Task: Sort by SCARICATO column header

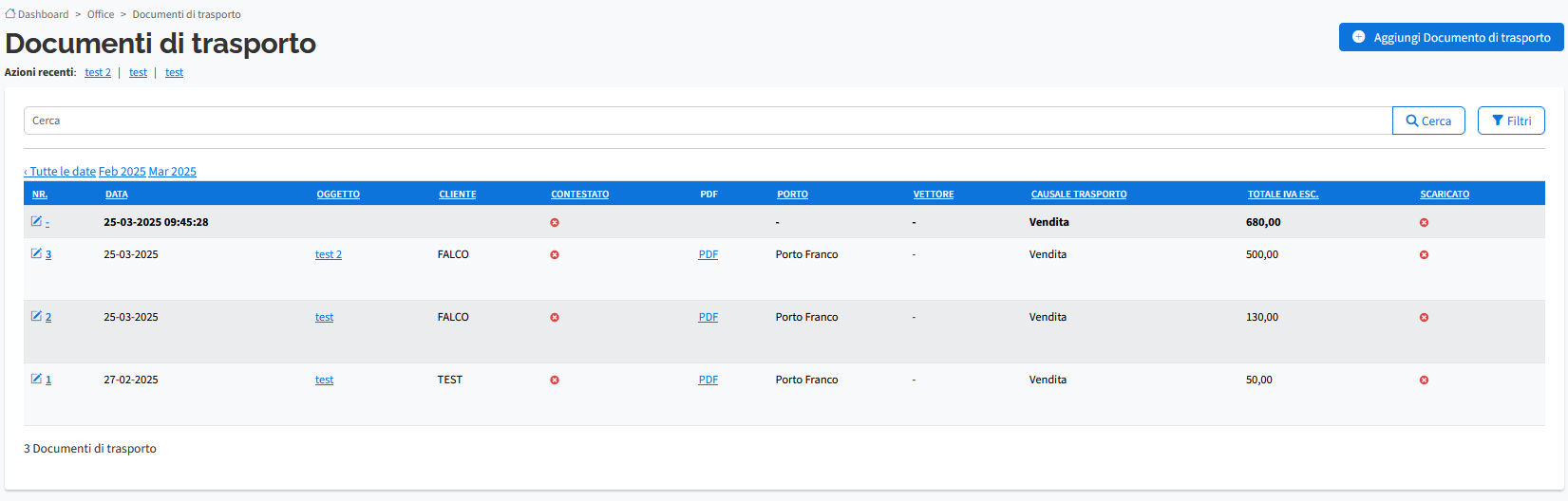Action: [x=1445, y=195]
